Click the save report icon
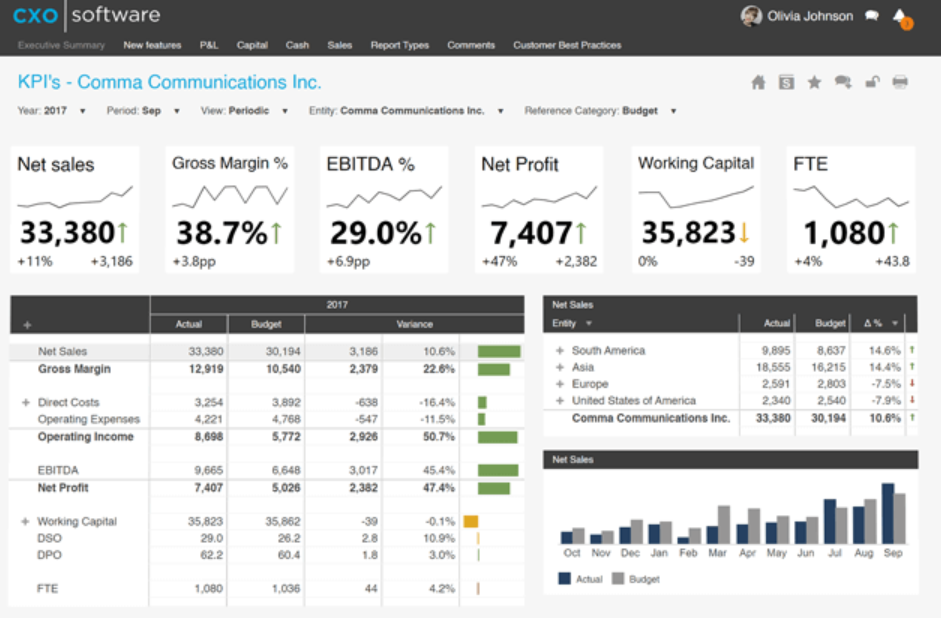Image resolution: width=941 pixels, height=618 pixels. (x=786, y=82)
